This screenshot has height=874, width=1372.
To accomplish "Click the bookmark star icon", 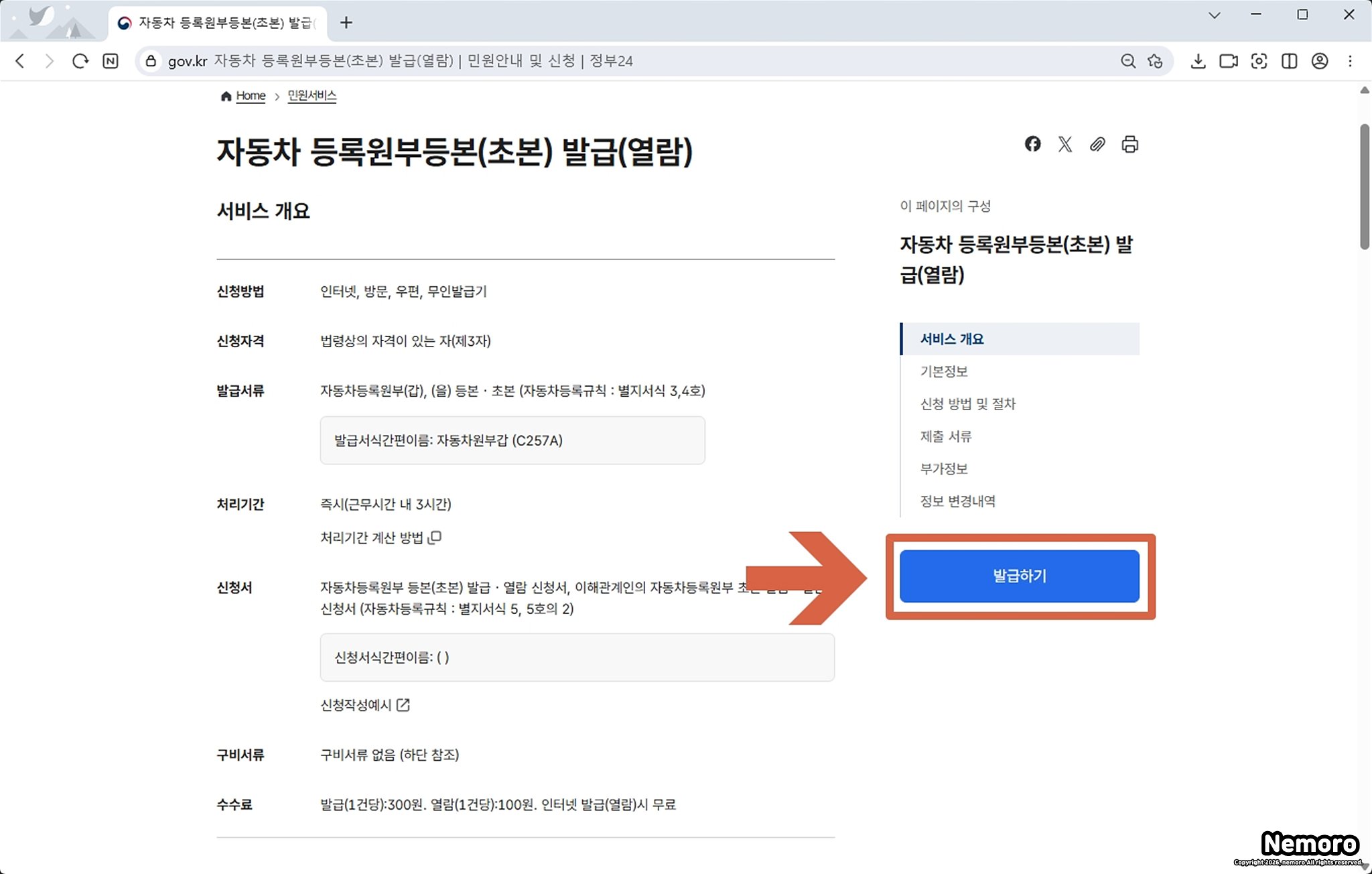I will [x=1155, y=61].
